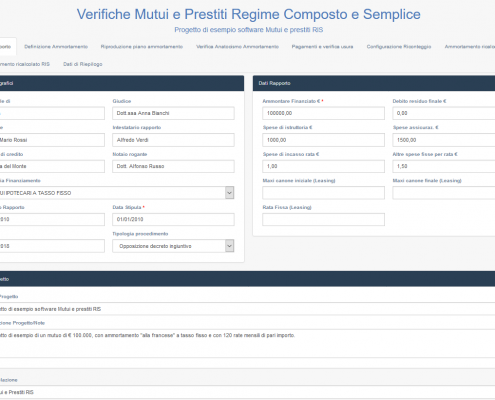Edit the Ammontare Finanziato amount field
The width and height of the screenshot is (495, 400).
(323, 113)
